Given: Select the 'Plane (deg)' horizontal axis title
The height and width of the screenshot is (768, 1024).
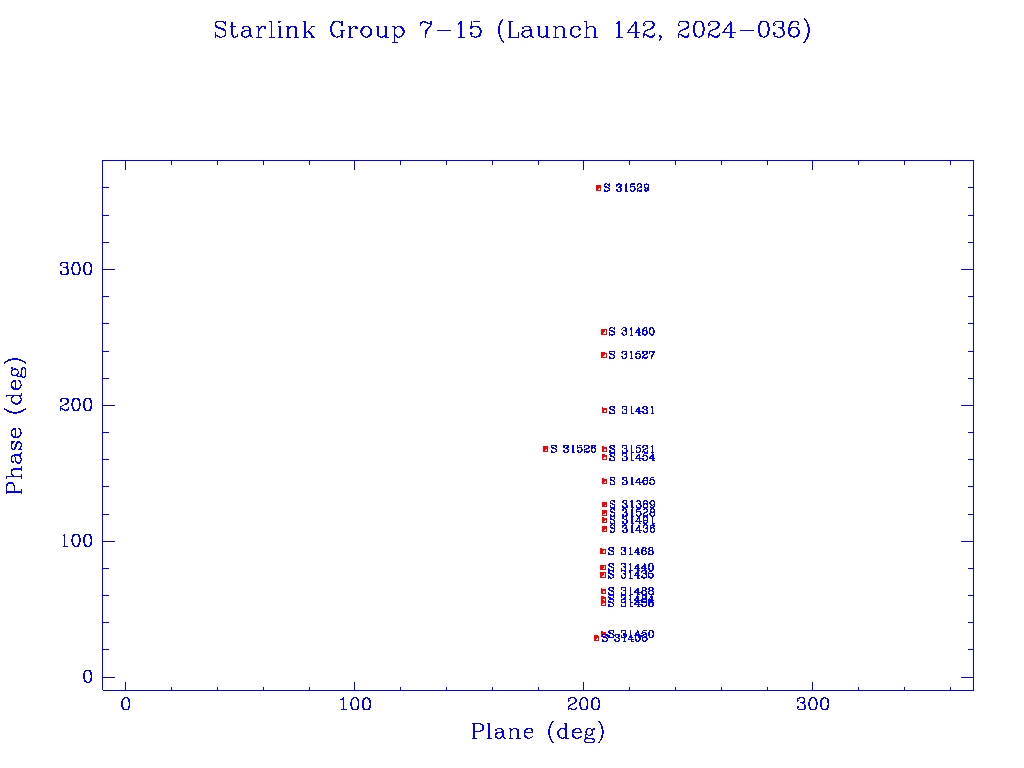Looking at the screenshot, I should click(x=537, y=731).
